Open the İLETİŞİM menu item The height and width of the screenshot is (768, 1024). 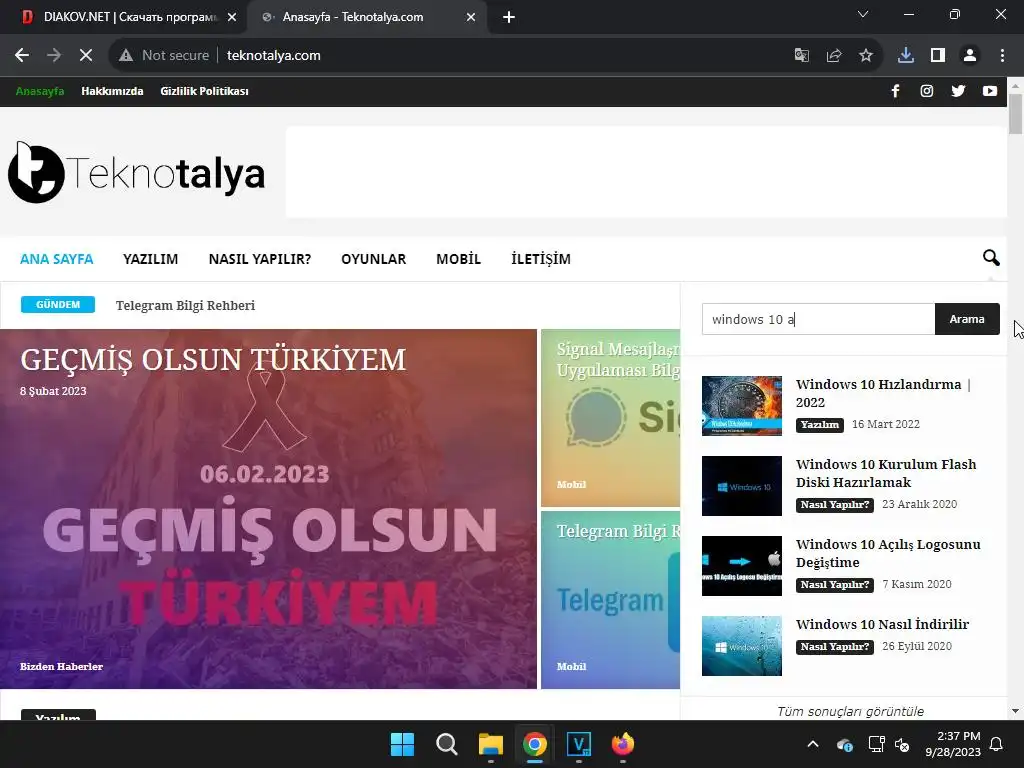[541, 259]
